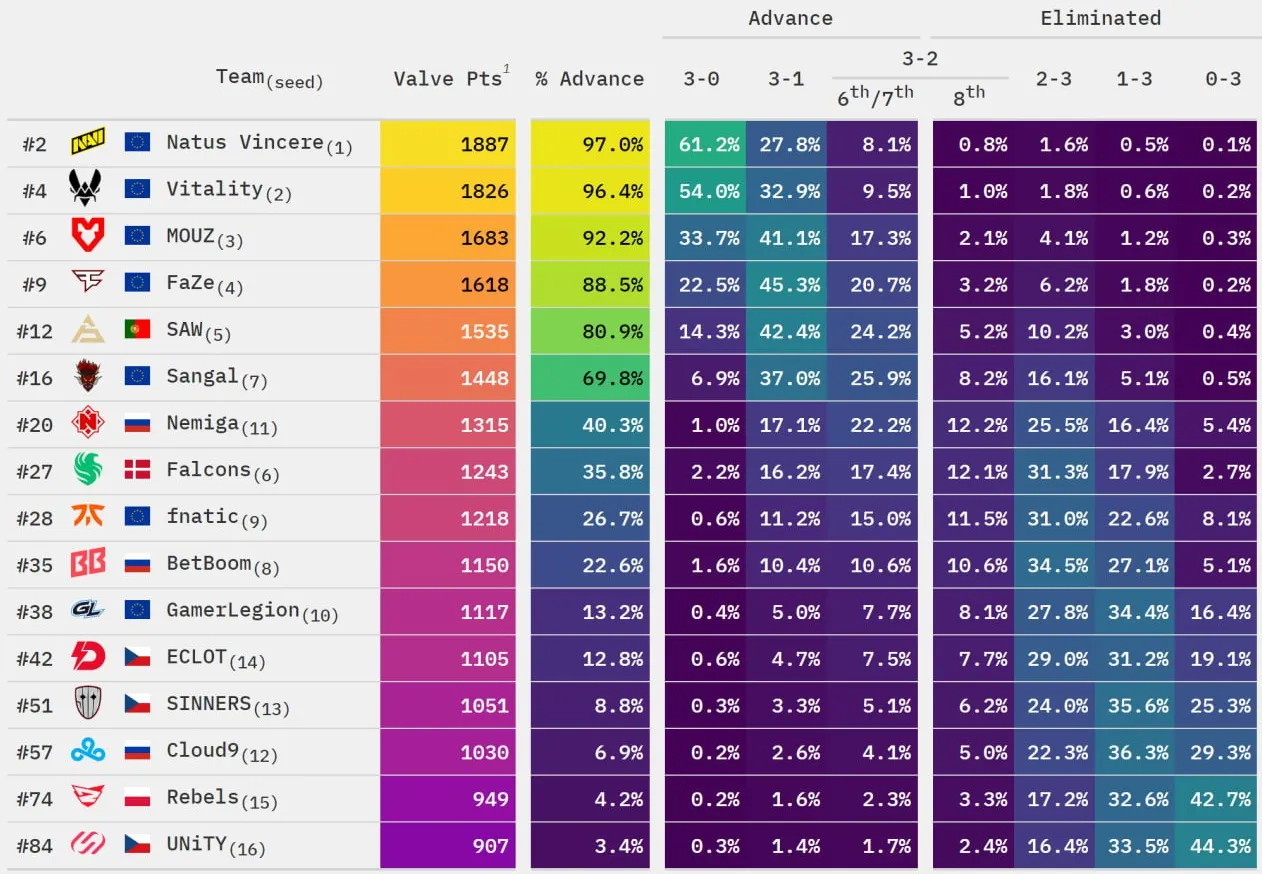Click the Eliminated group header
The height and width of the screenshot is (874, 1262).
coord(1100,18)
